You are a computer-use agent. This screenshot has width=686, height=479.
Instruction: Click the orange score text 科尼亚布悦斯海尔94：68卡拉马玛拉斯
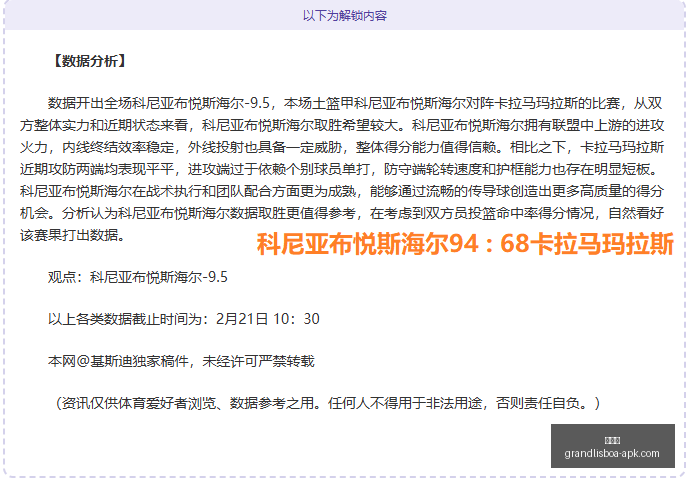(x=465, y=244)
